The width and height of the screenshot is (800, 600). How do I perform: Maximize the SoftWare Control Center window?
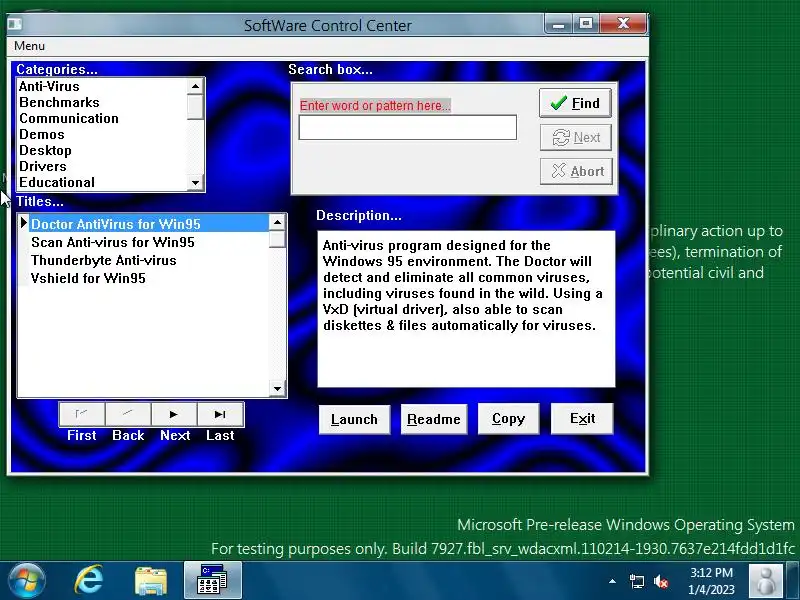click(x=586, y=24)
